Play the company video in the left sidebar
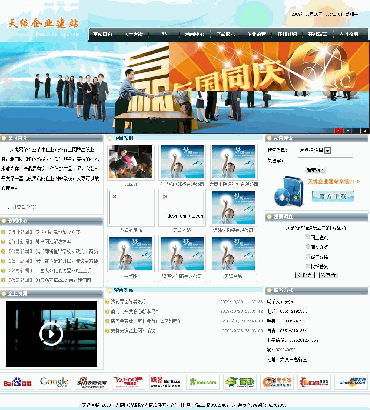370x410 pixels. click(x=51, y=333)
